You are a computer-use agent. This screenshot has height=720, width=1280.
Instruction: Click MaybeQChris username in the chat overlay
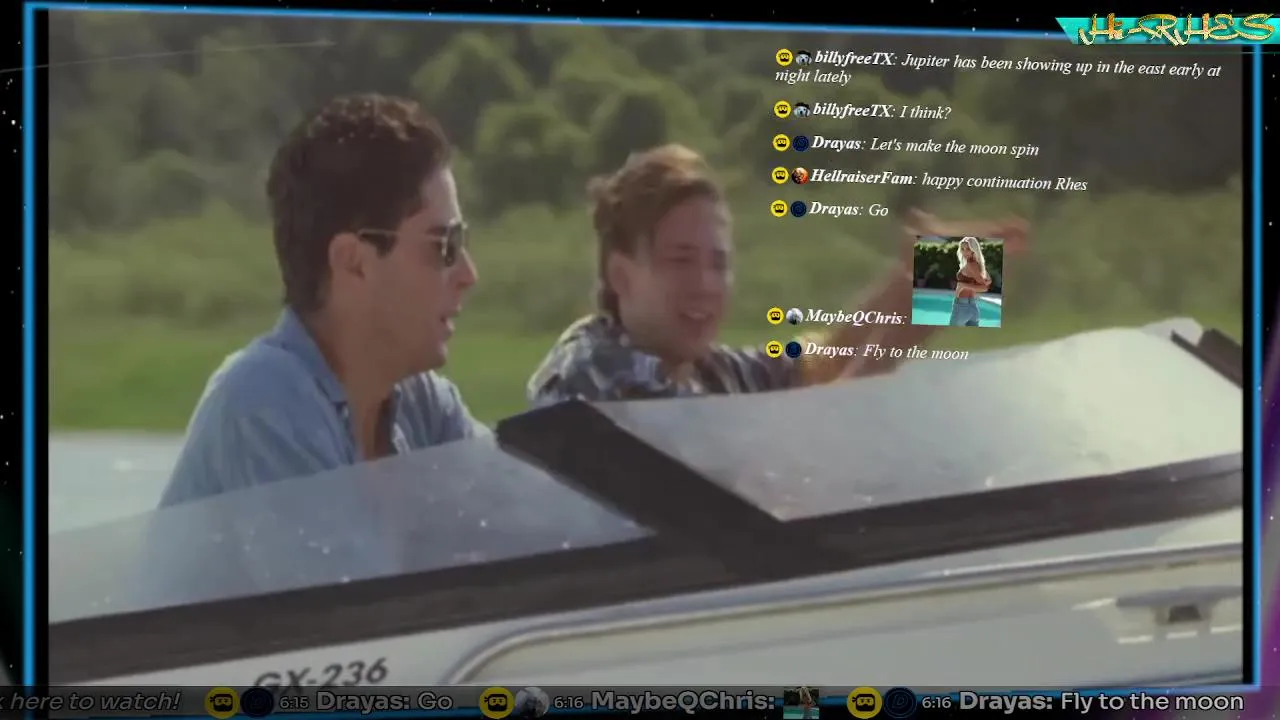pos(854,317)
